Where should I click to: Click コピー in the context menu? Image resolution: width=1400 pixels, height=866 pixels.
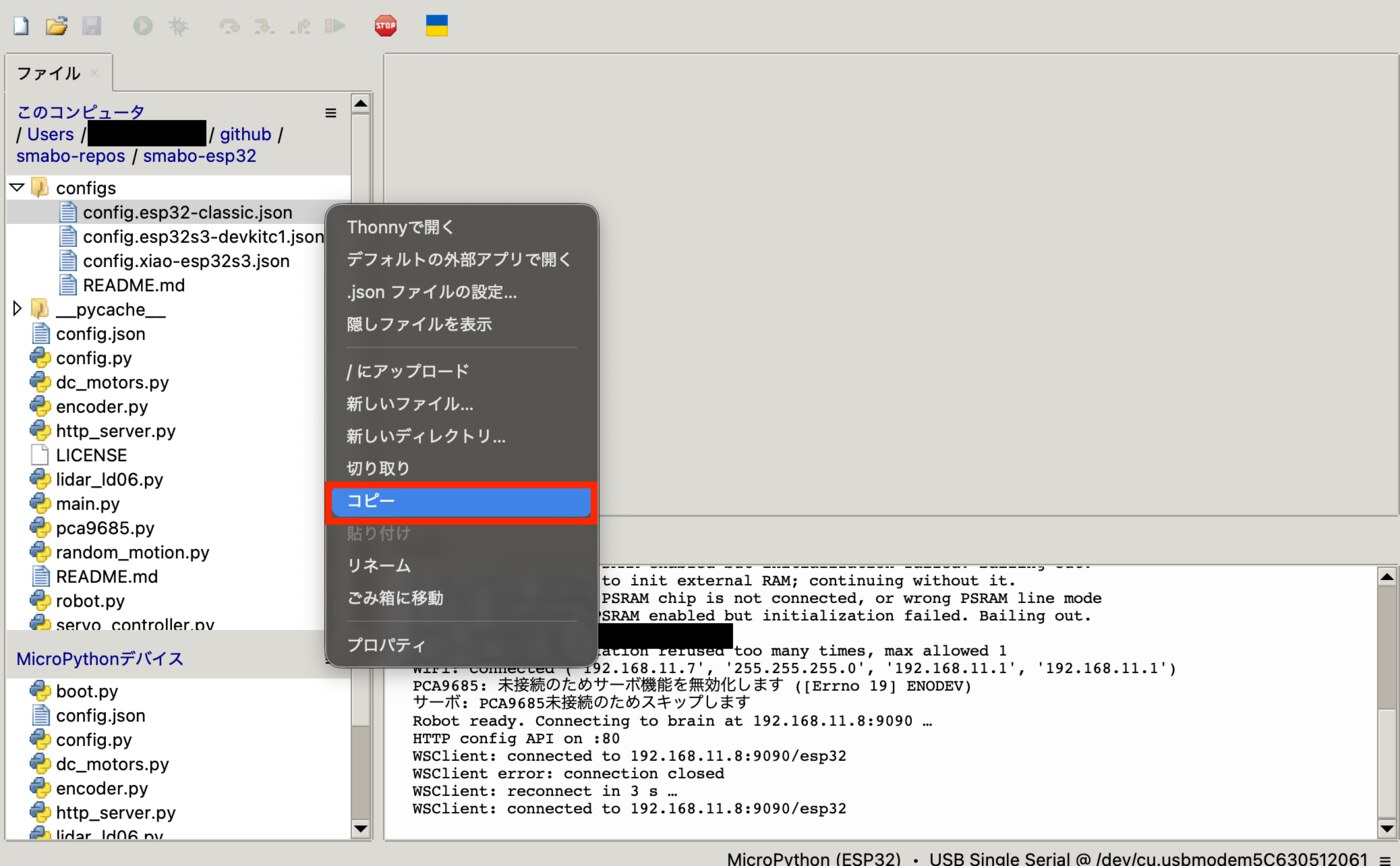(x=462, y=501)
